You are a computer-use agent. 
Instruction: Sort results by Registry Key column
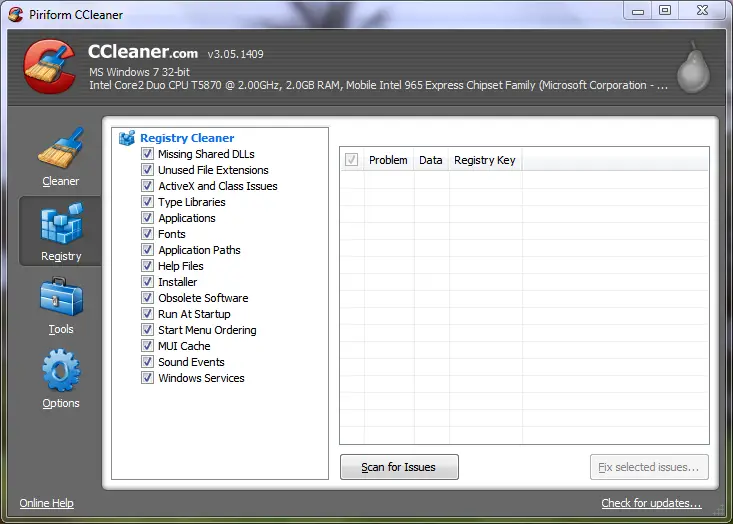click(x=485, y=160)
